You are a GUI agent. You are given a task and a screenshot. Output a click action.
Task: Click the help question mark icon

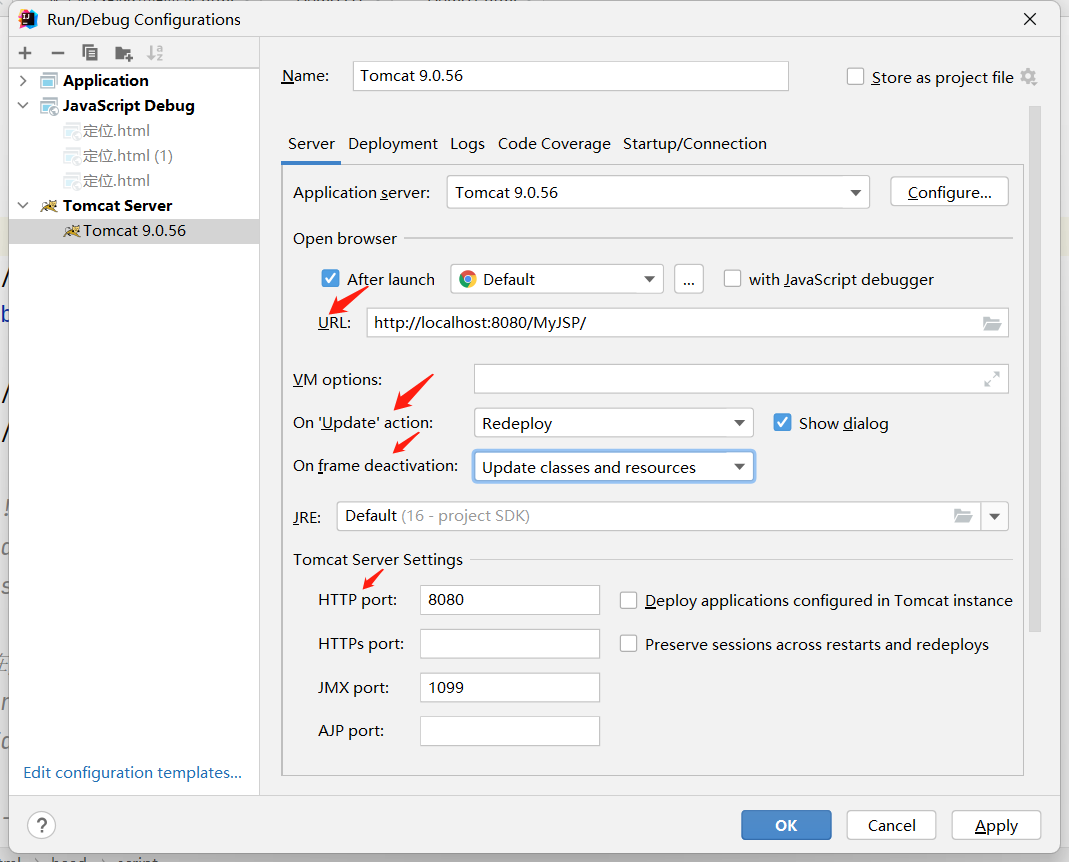click(x=41, y=825)
